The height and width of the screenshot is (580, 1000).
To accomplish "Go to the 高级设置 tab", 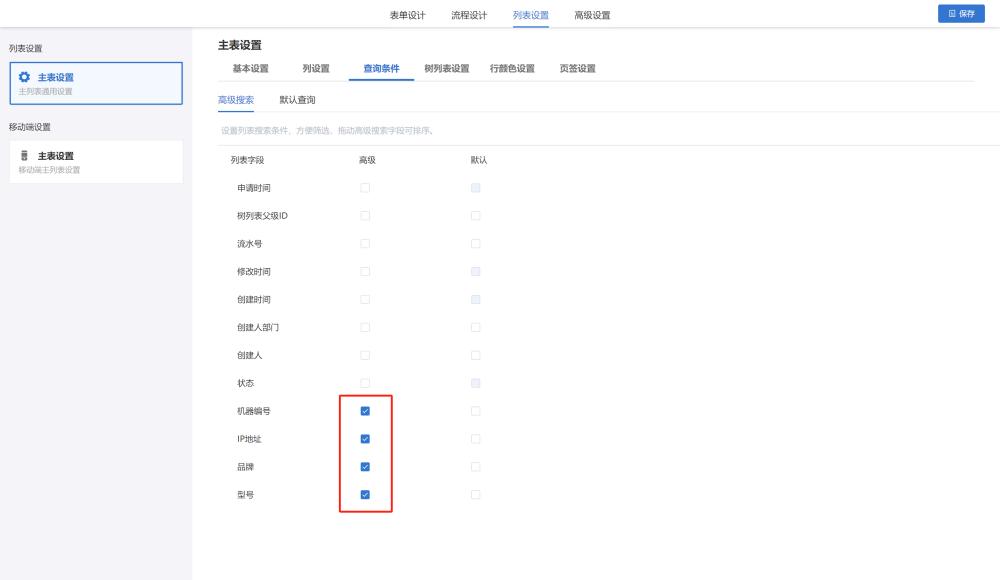I will pos(592,15).
